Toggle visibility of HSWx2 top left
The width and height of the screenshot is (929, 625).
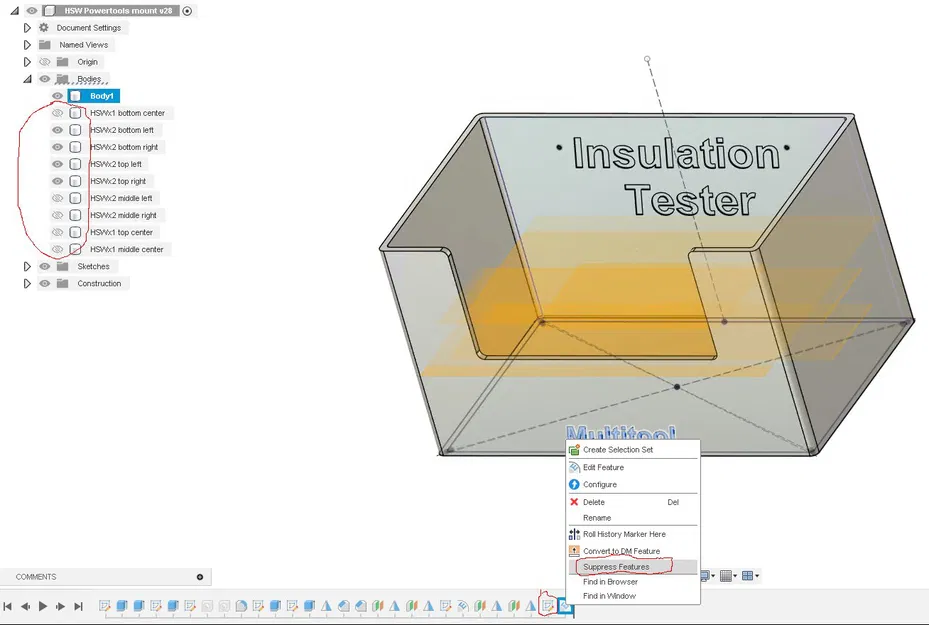tap(57, 163)
